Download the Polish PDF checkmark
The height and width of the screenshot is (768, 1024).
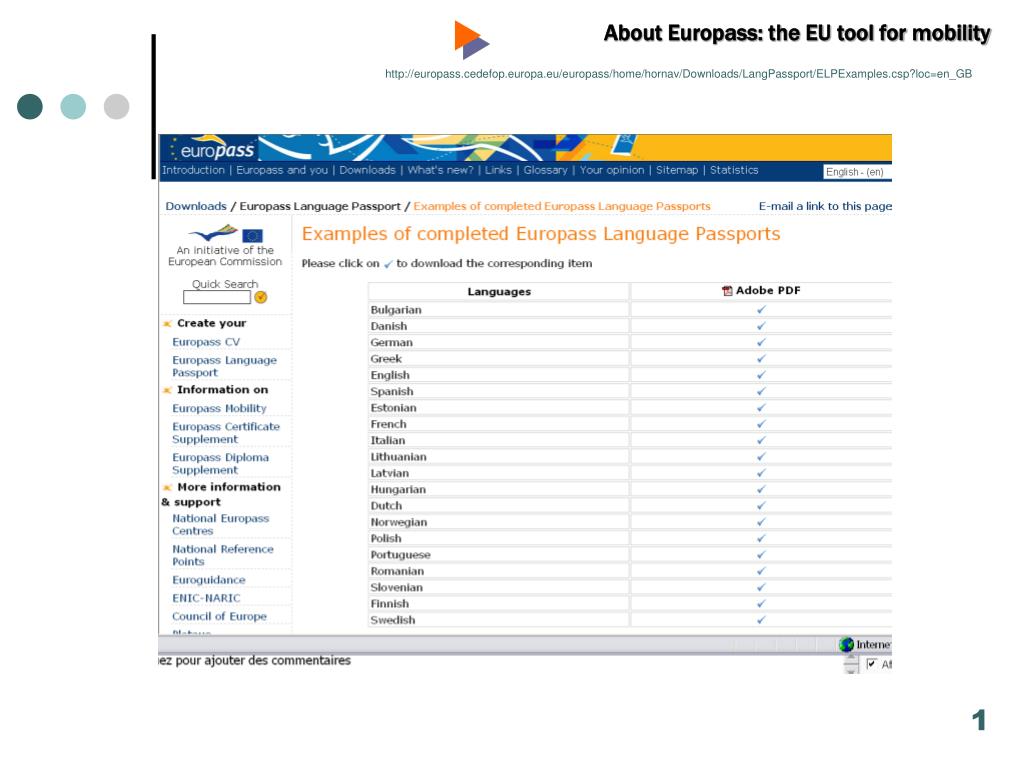[x=761, y=538]
